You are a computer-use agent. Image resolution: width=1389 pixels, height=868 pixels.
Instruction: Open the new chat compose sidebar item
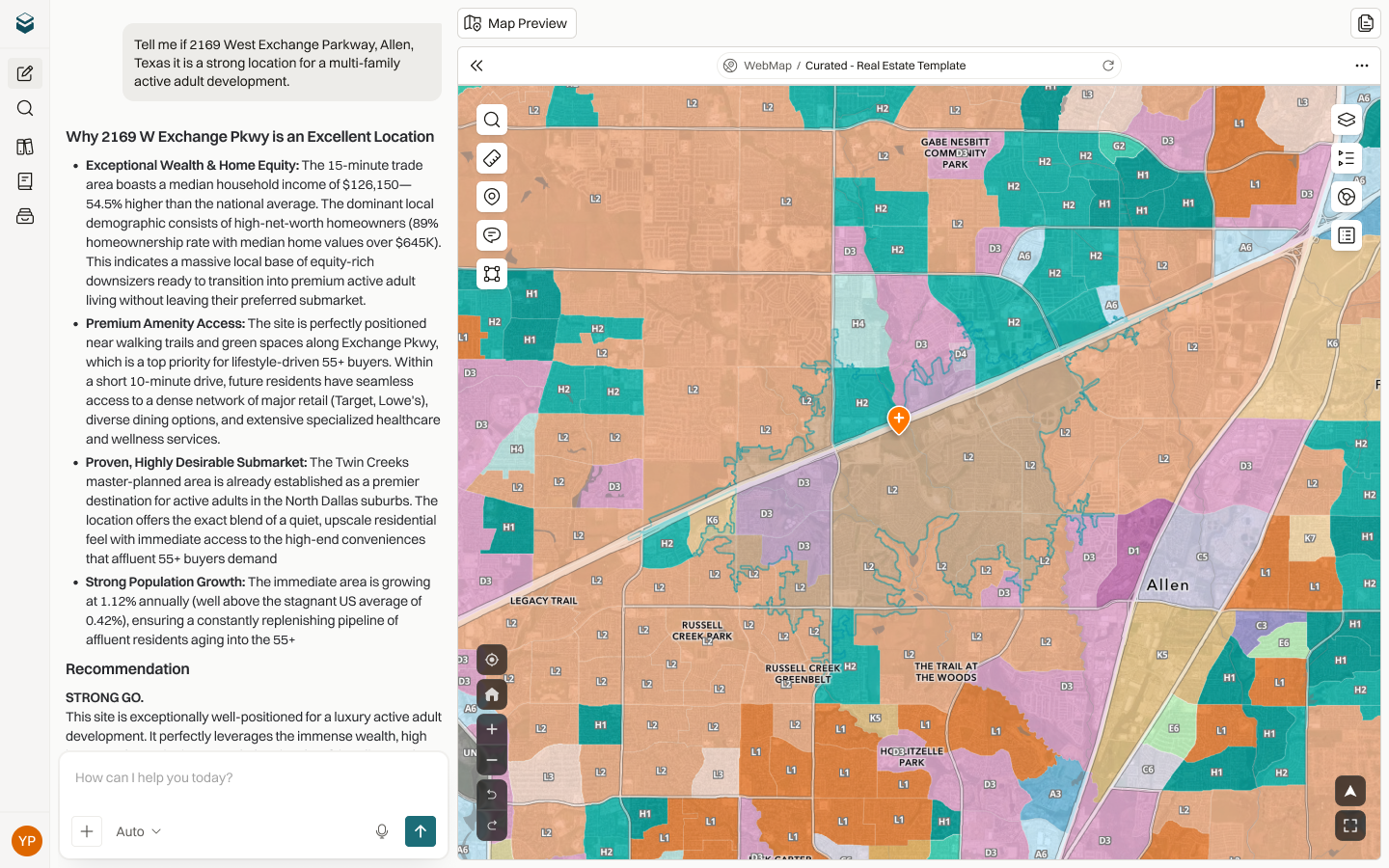(x=25, y=73)
